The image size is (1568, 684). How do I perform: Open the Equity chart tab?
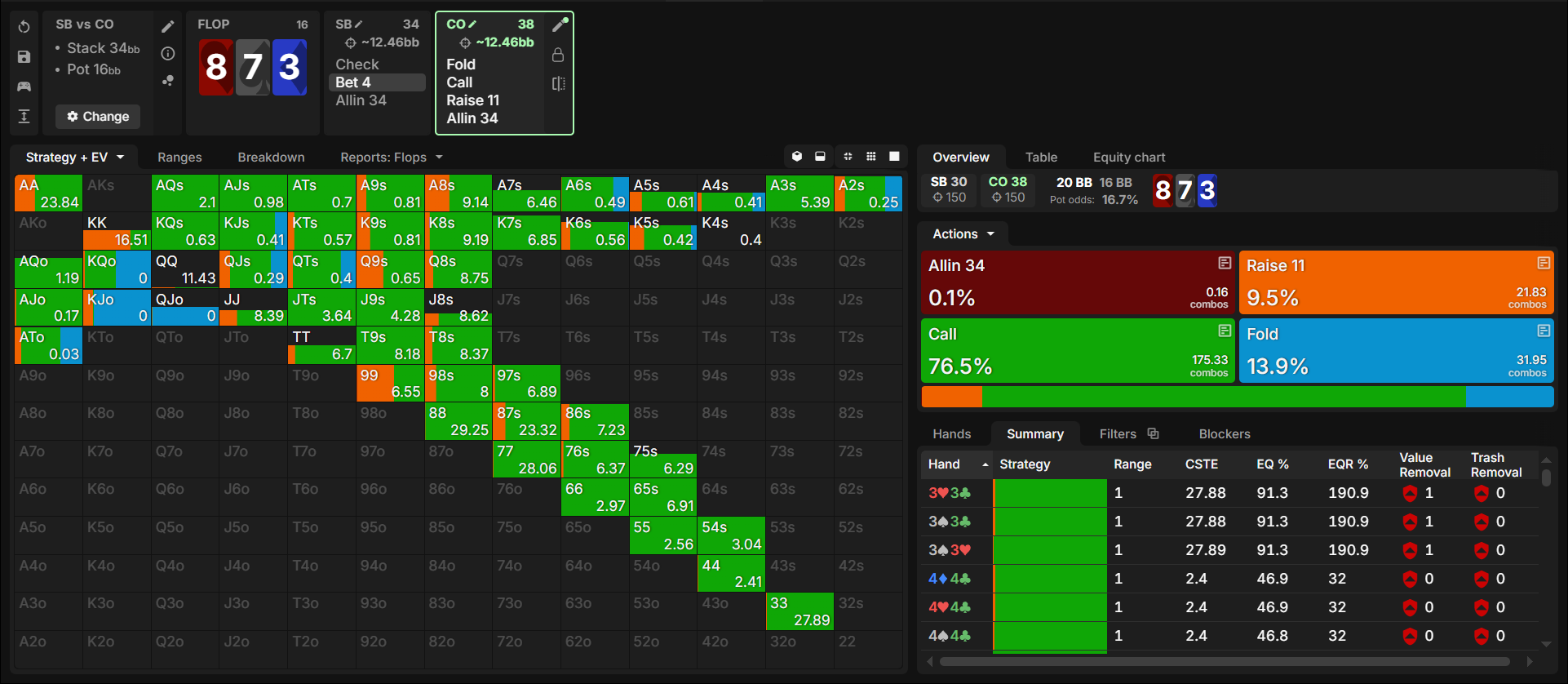point(1129,157)
